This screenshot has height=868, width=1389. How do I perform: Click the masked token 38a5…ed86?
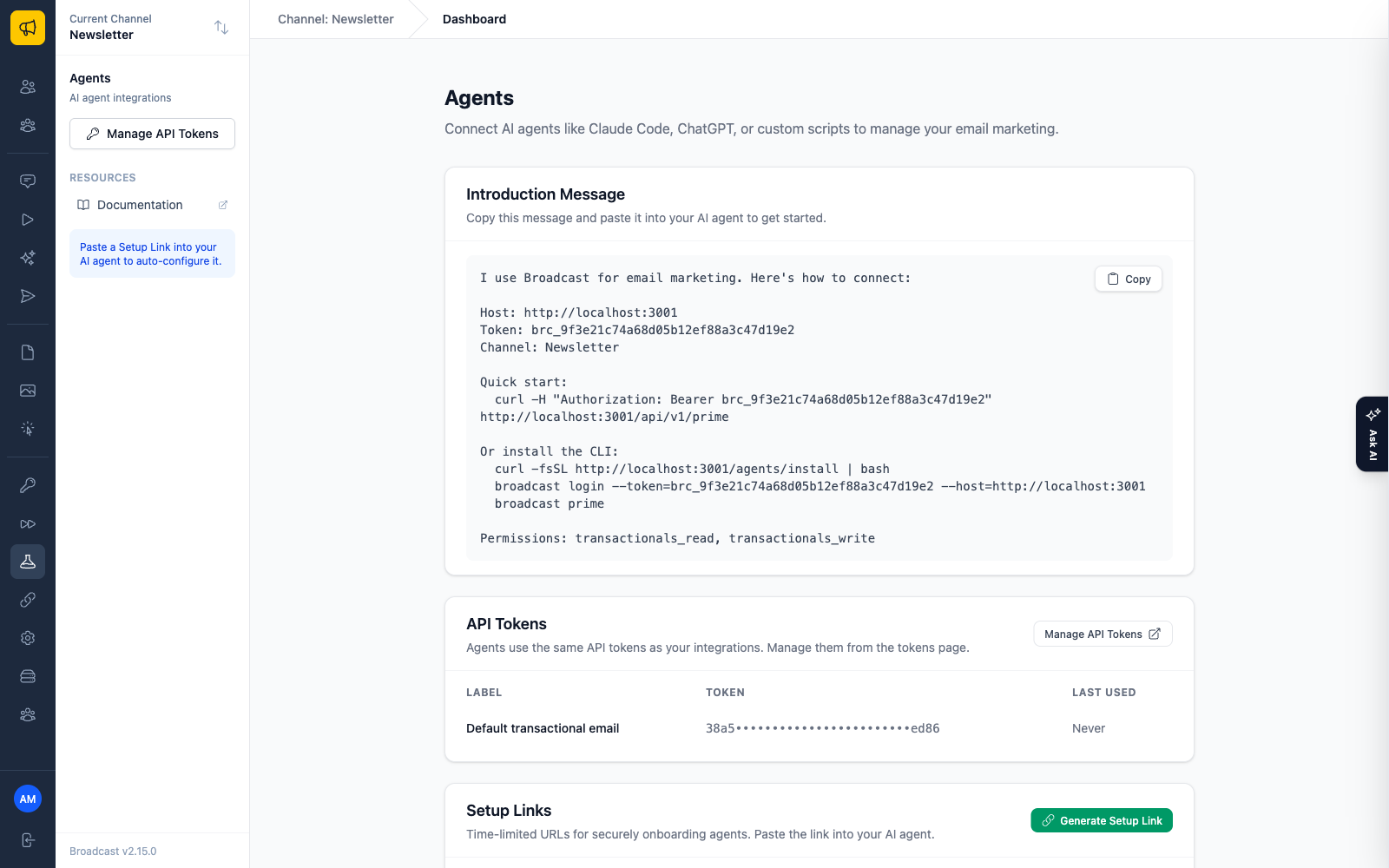point(822,728)
